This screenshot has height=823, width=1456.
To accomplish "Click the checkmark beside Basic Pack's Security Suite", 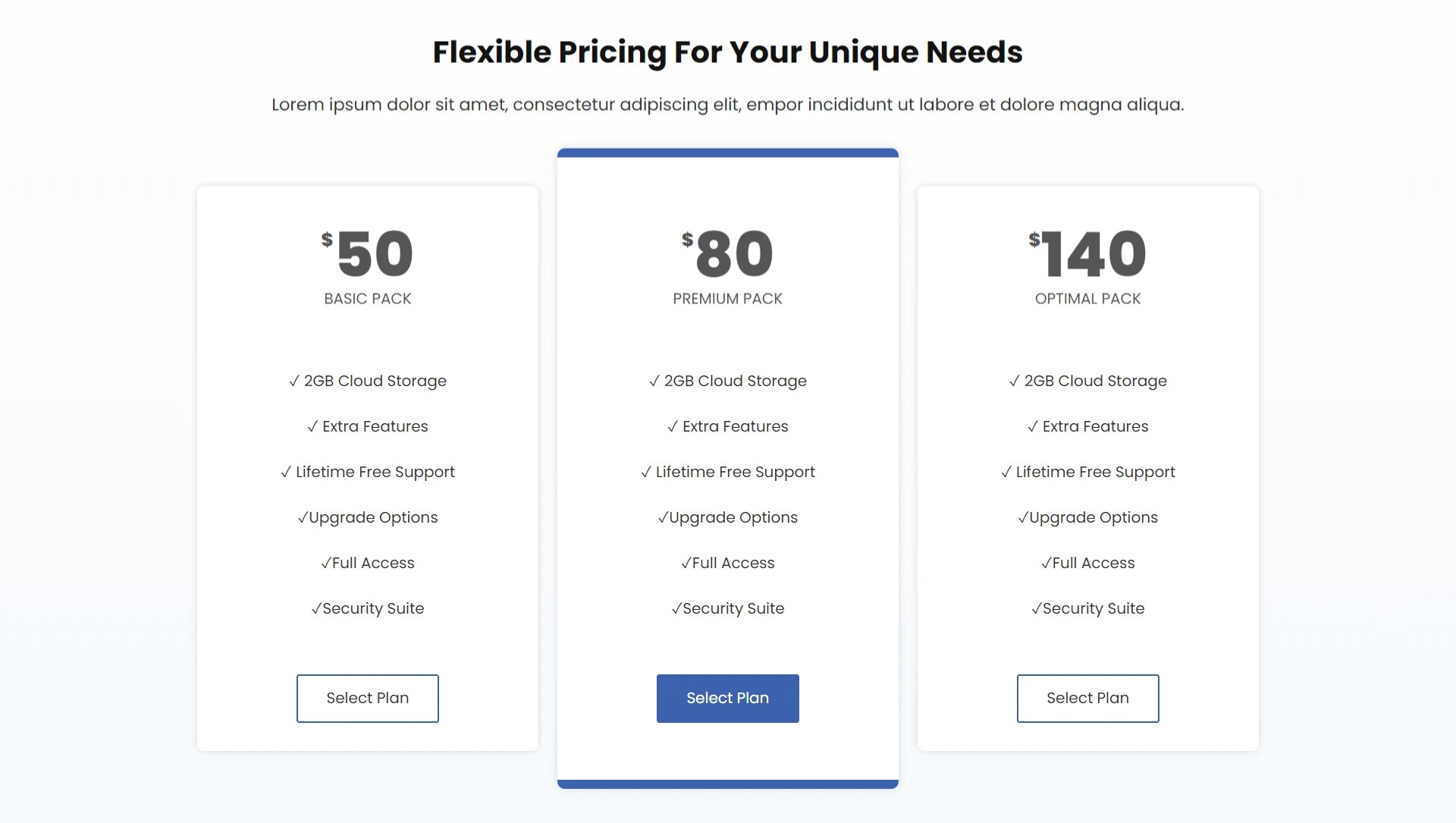I will (315, 608).
